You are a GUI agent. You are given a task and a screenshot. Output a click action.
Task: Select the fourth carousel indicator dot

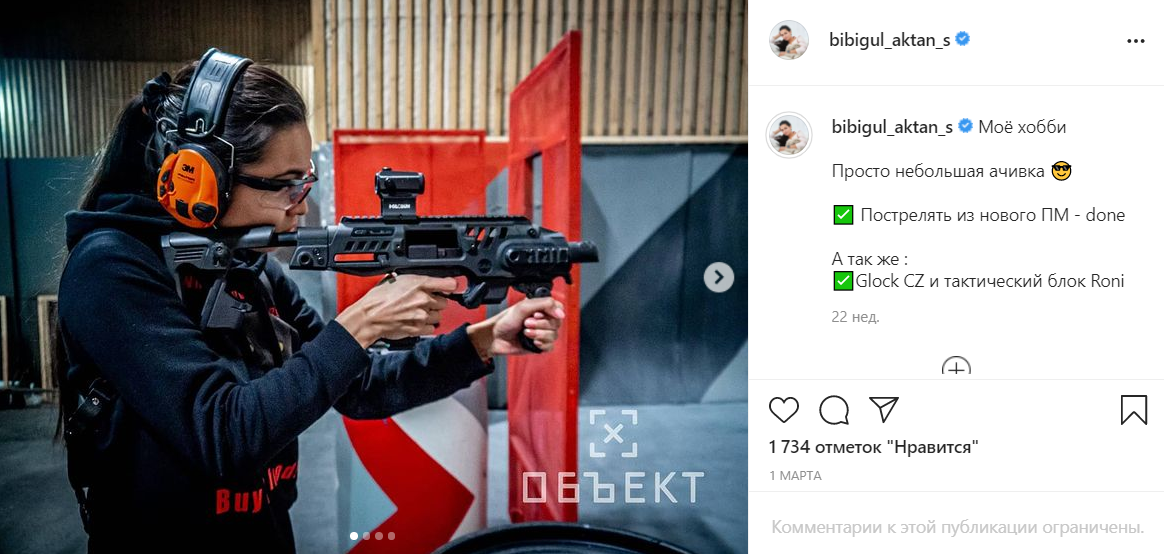391,535
